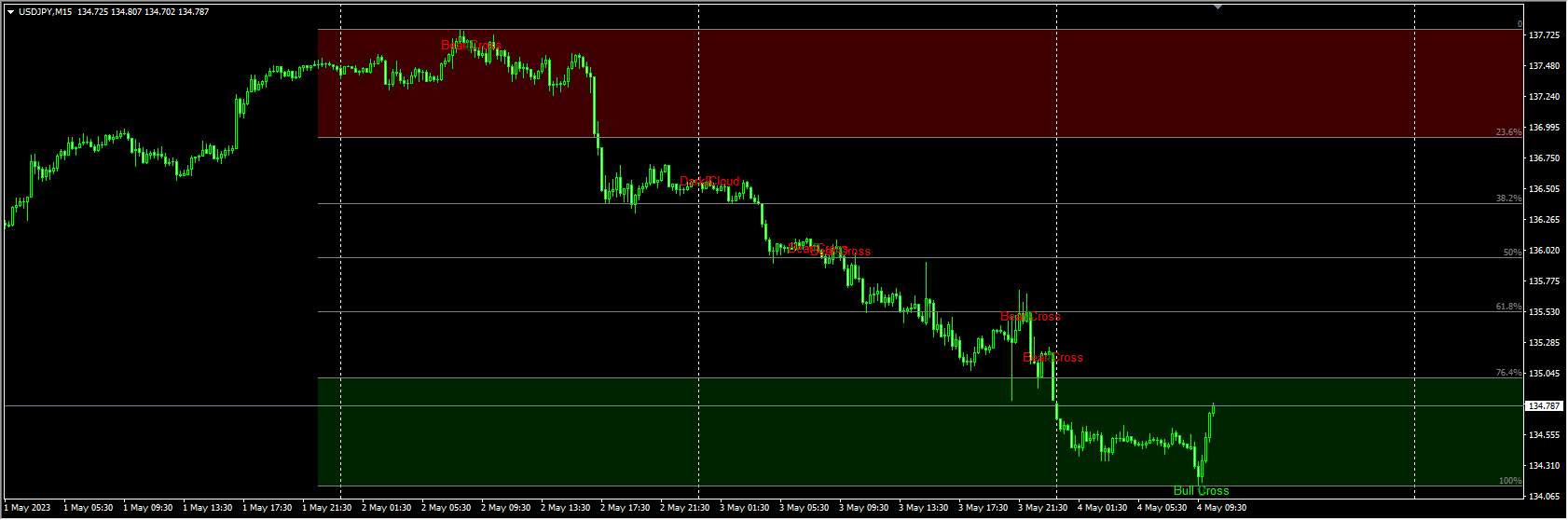Select the Bear Cross label on the 61.8% line

tap(1030, 317)
